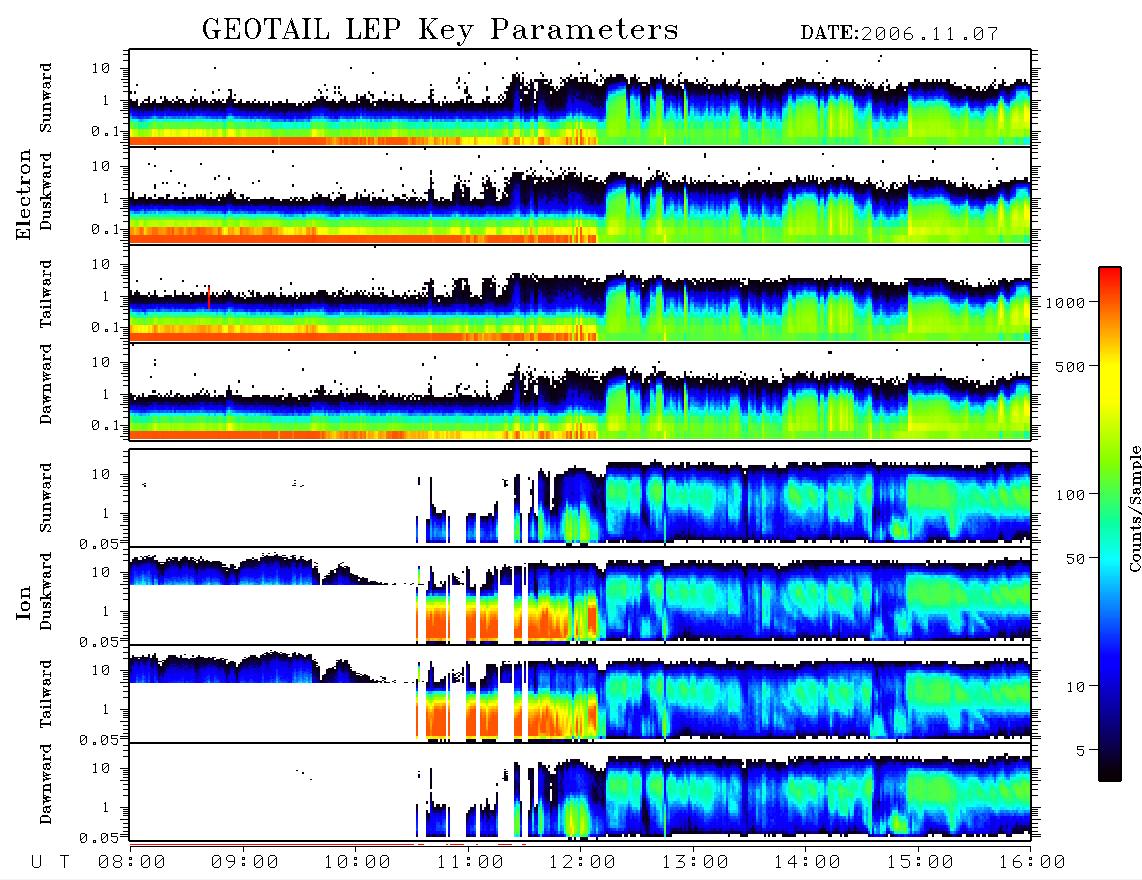The image size is (1142, 880).
Task: Click the "50" color bar tick label
Action: point(1075,559)
